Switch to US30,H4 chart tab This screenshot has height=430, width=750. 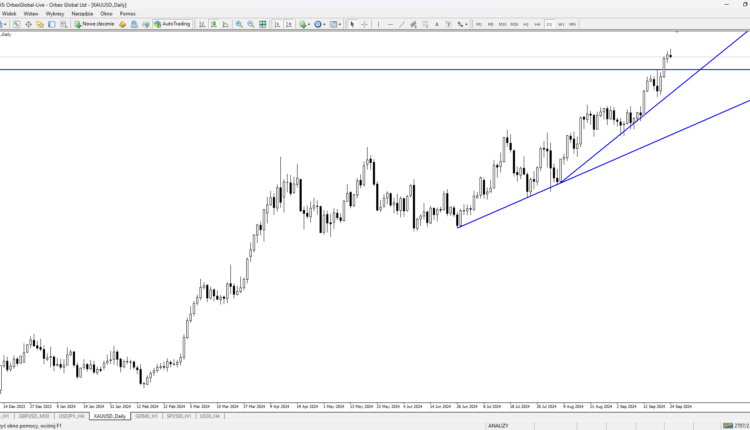click(210, 416)
